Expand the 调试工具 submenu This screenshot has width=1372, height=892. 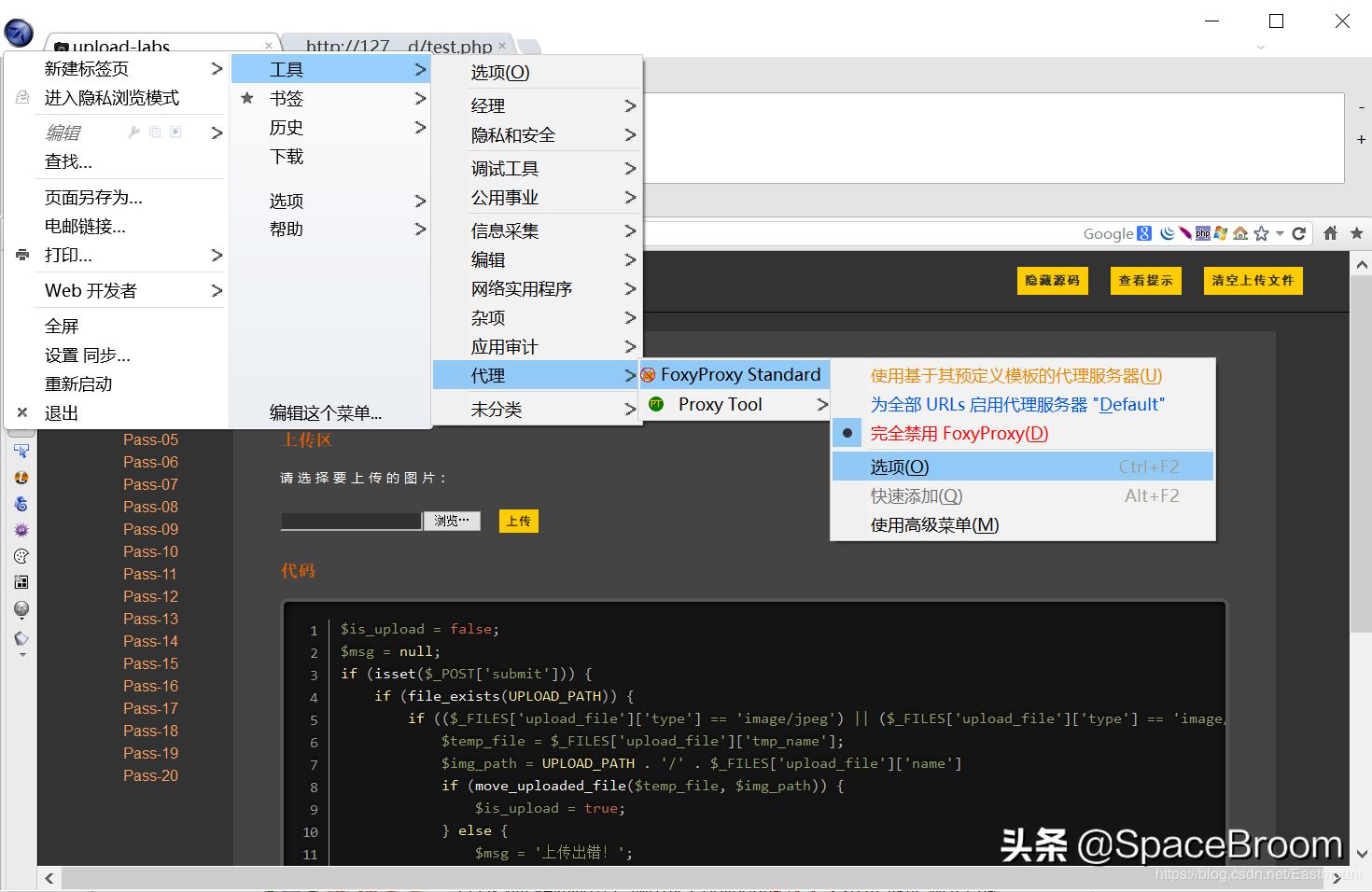click(x=505, y=168)
